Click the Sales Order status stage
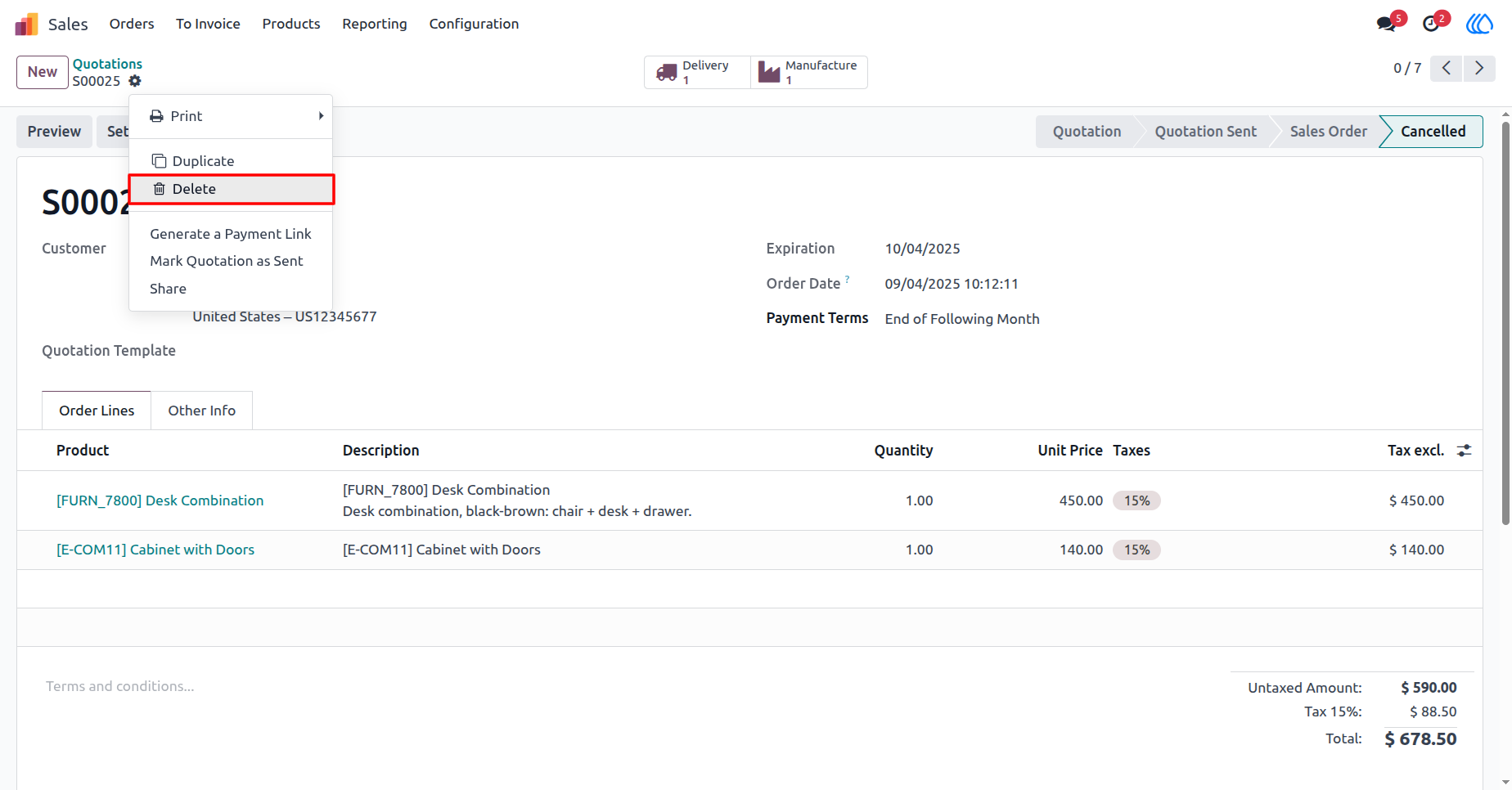1512x790 pixels. 1328,132
